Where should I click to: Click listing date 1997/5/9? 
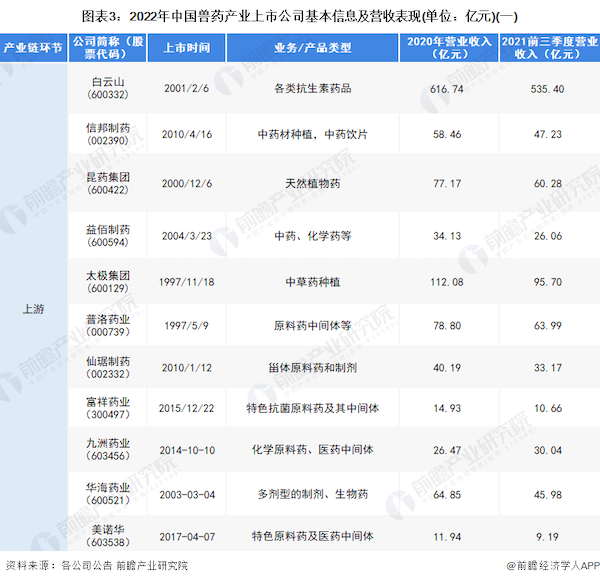186,326
